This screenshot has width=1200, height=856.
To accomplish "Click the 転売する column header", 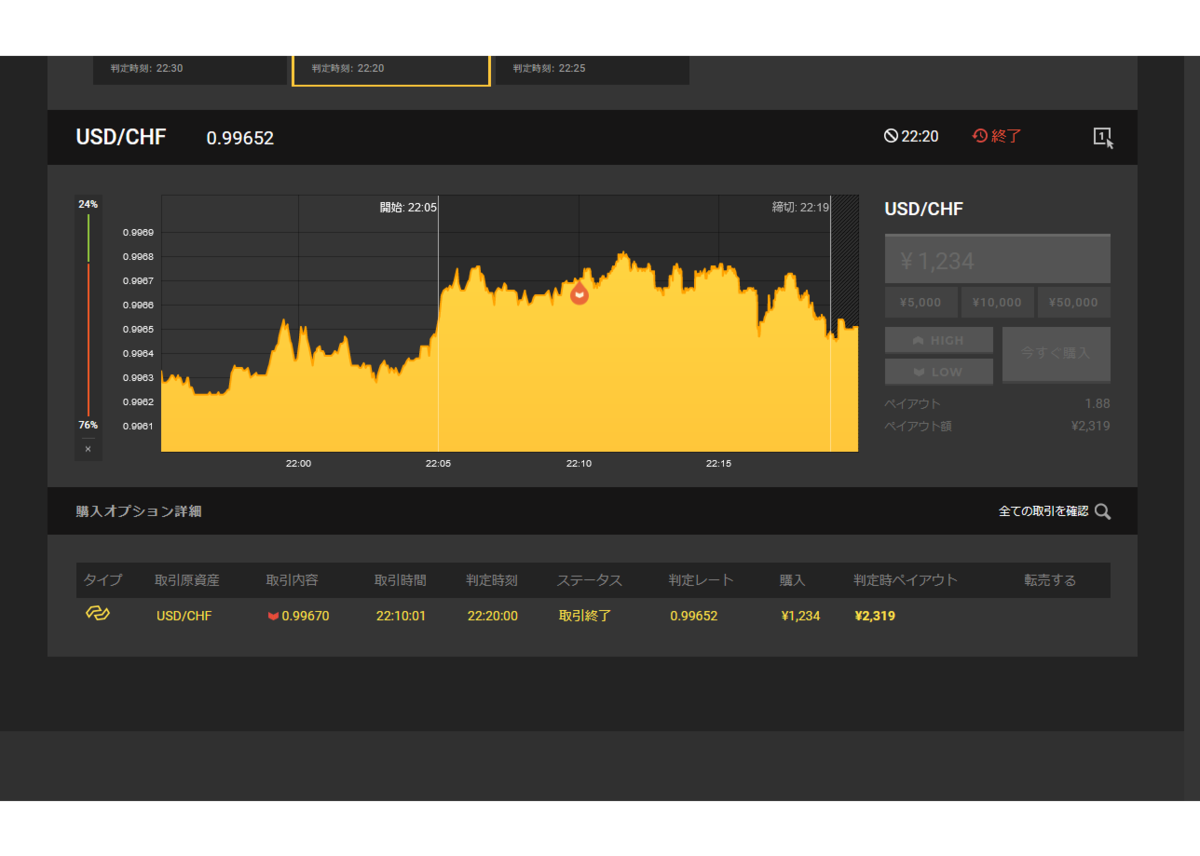I will (1050, 581).
